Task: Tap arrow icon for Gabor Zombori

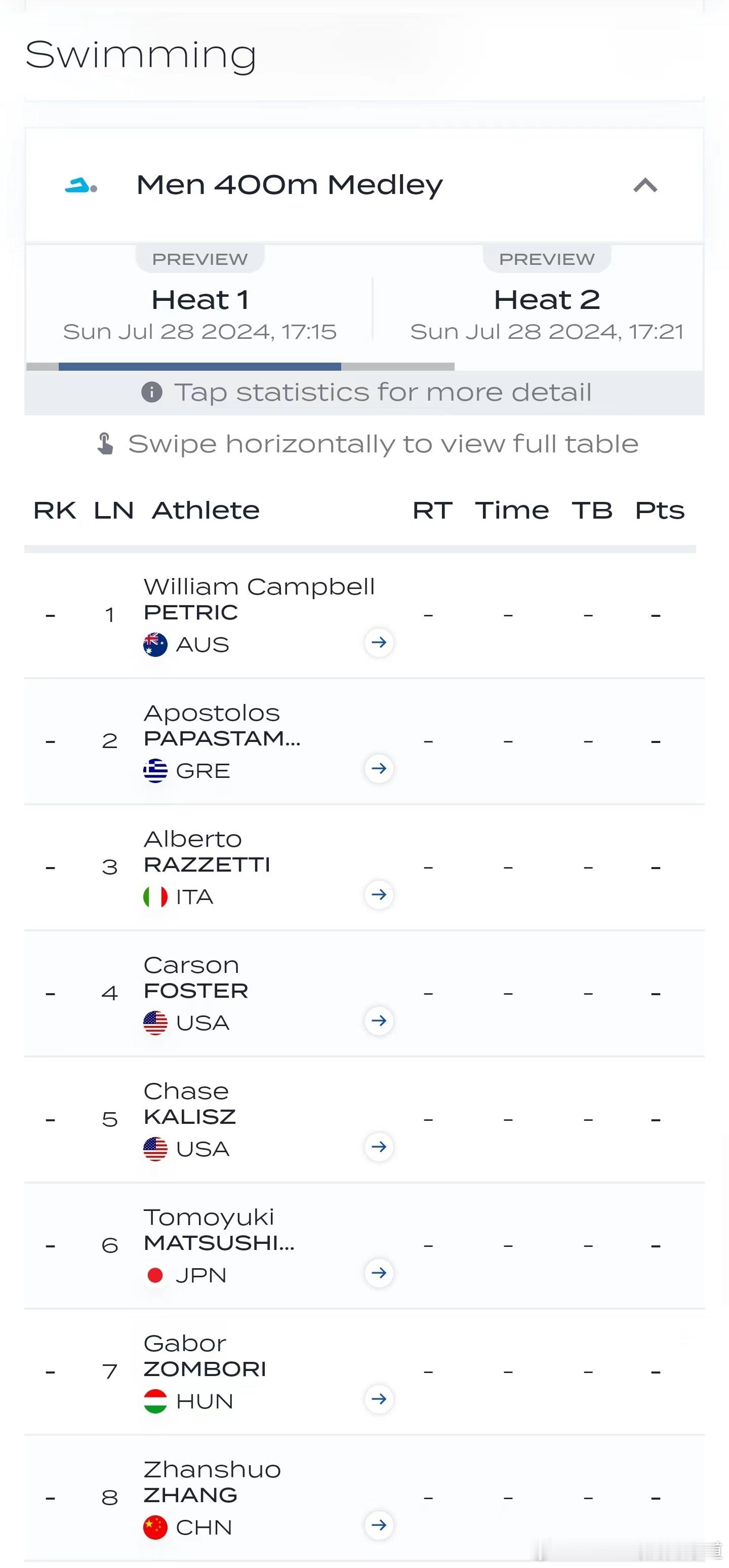Action: point(379,1398)
